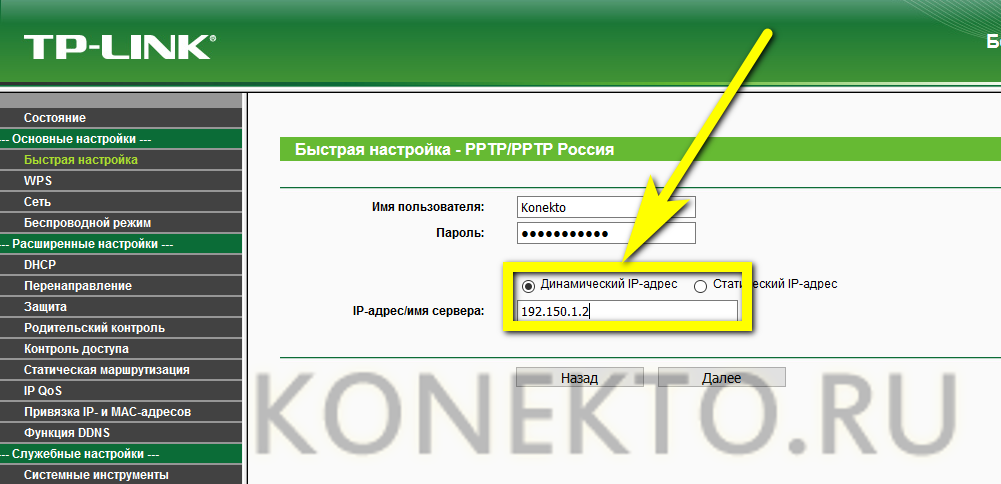Viewport: 1001px width, 484px height.
Task: Select the Статический IP-адрес radio button
Action: [x=700, y=286]
